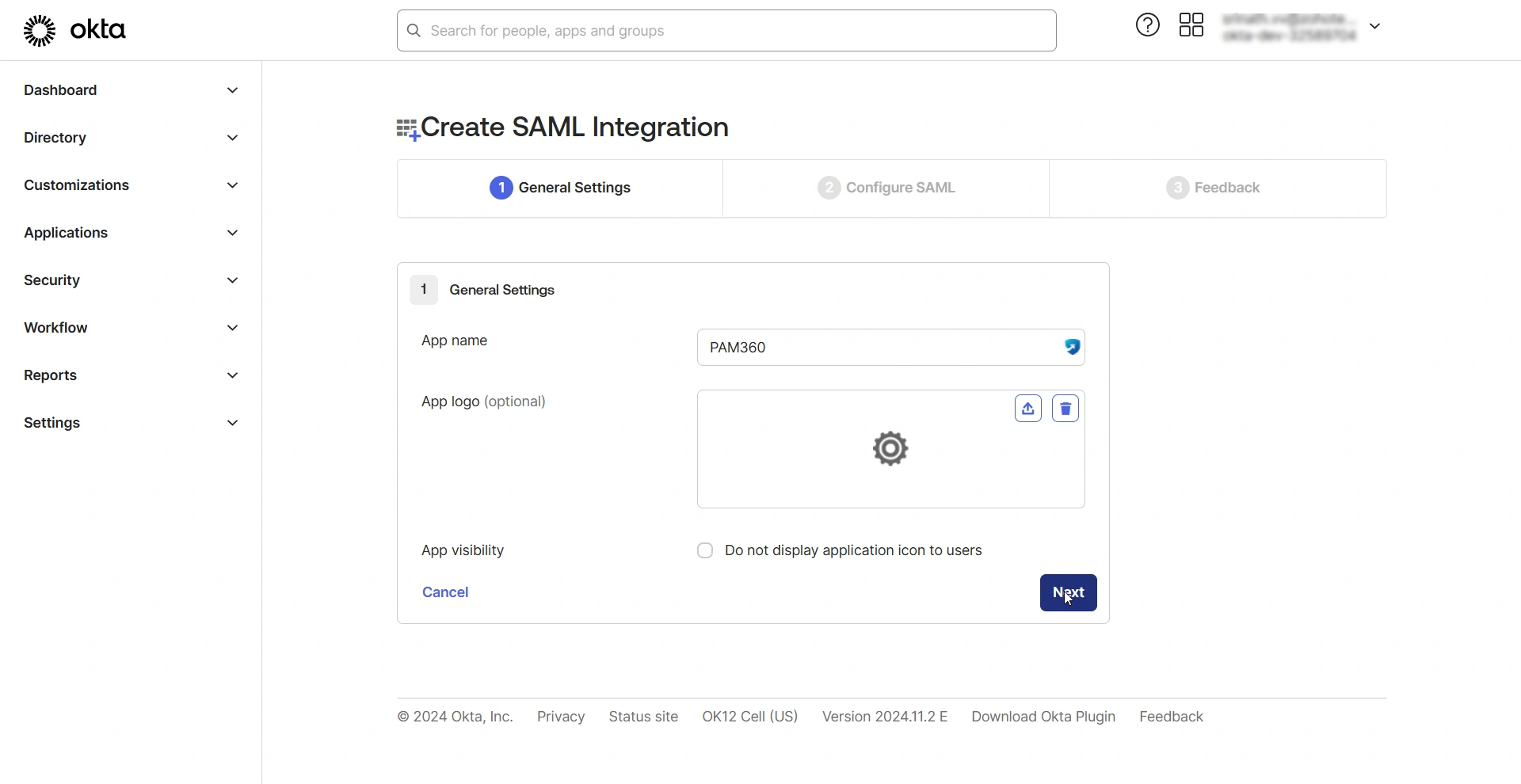Upload an app logo image
The width and height of the screenshot is (1521, 784).
pos(1027,409)
